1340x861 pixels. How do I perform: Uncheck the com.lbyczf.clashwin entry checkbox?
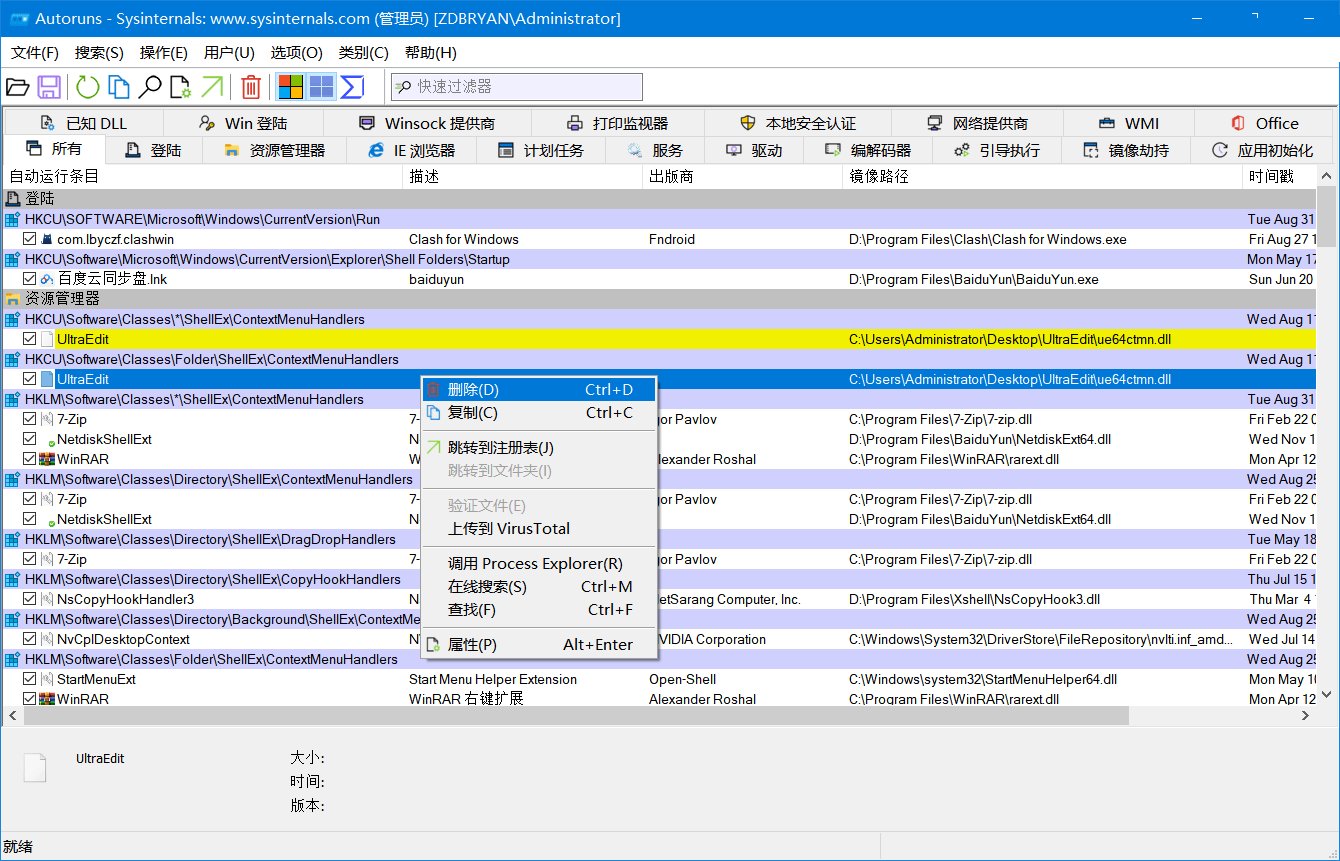point(30,239)
